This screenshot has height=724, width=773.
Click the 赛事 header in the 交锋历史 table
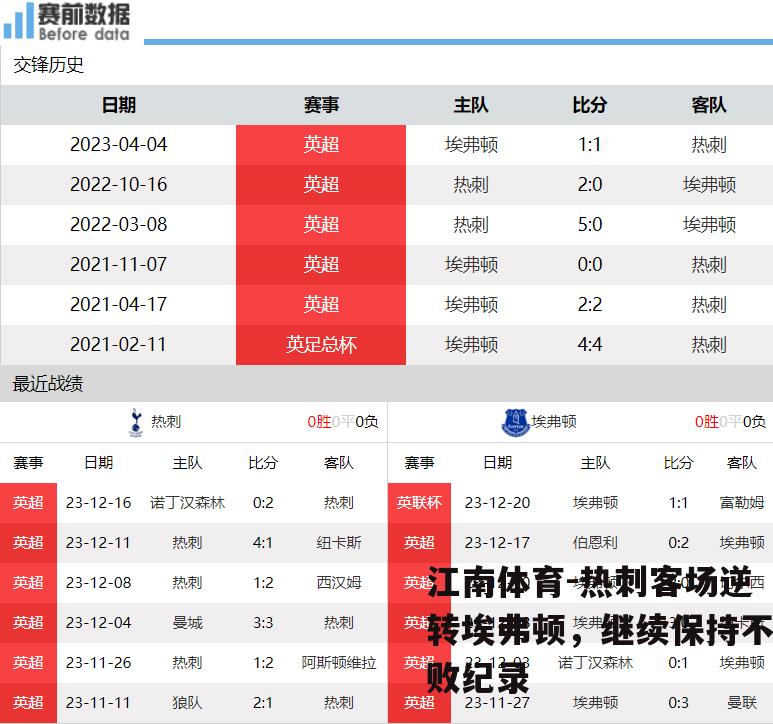click(x=321, y=105)
